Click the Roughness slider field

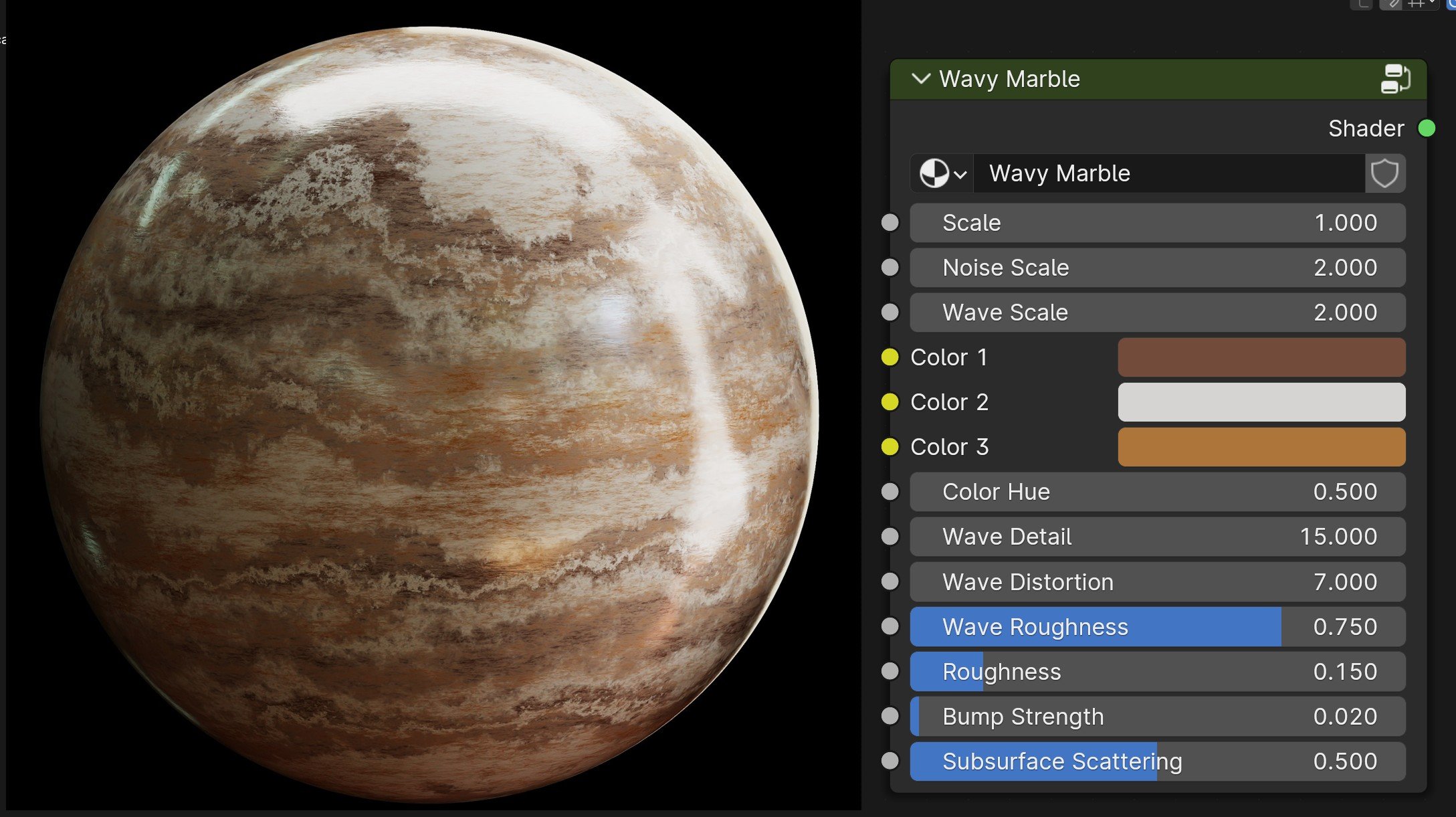[1157, 672]
